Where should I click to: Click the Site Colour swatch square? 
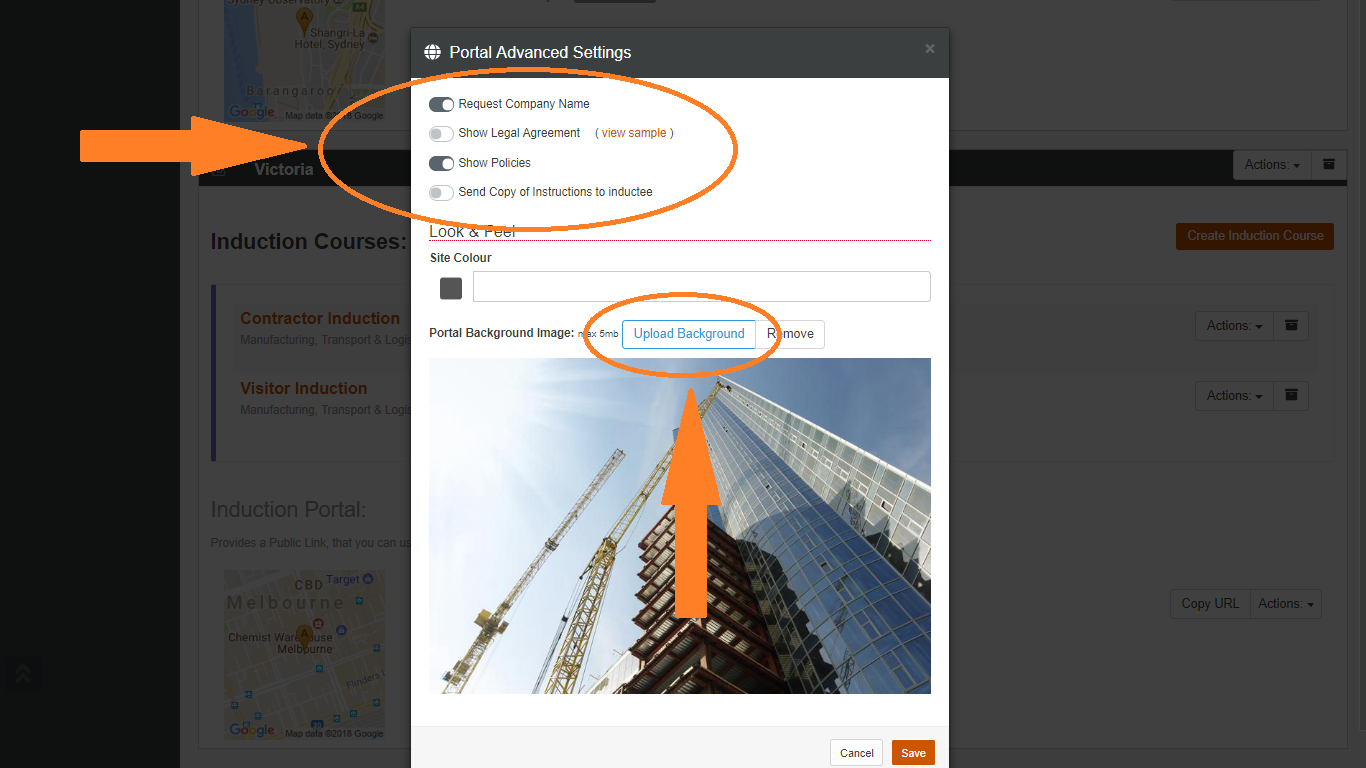(x=451, y=288)
